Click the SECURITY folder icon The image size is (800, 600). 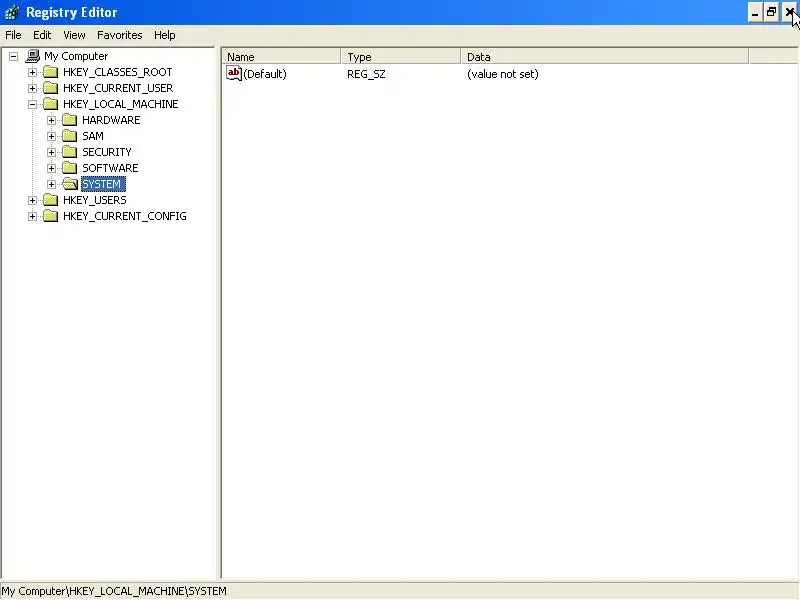click(x=69, y=152)
